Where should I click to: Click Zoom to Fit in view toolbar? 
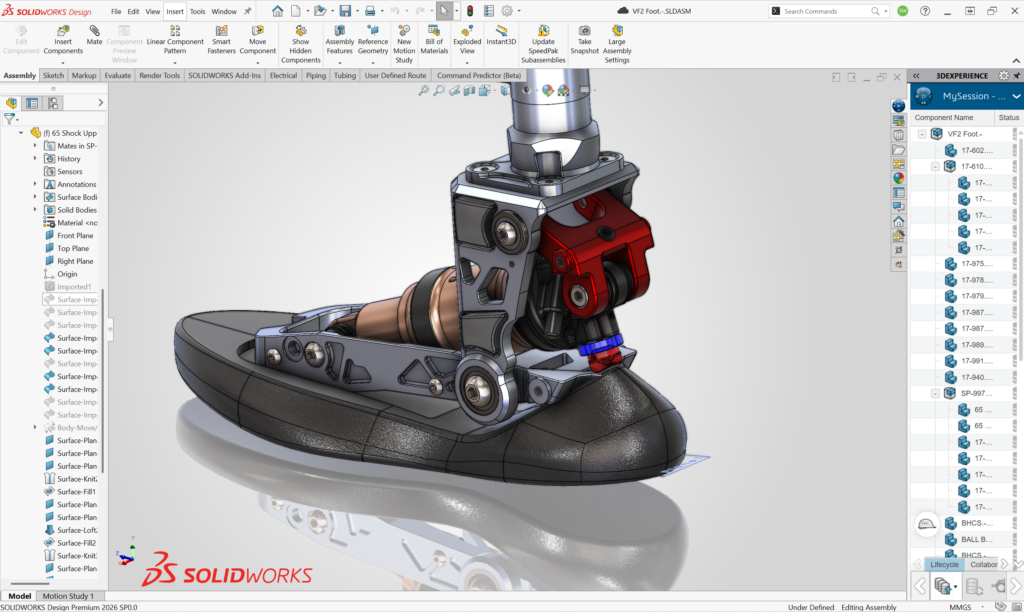(424, 91)
